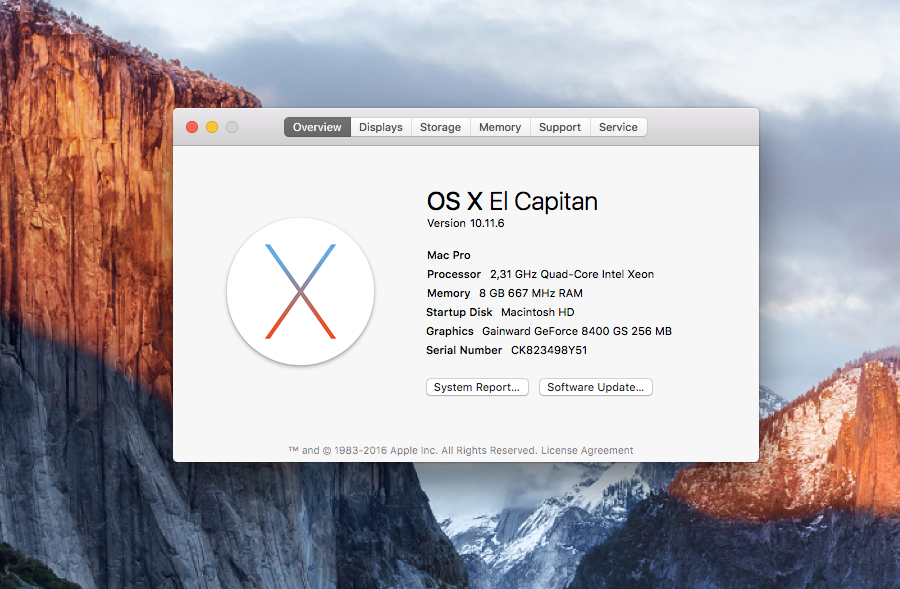
Task: Open the Storage tab
Action: click(440, 127)
